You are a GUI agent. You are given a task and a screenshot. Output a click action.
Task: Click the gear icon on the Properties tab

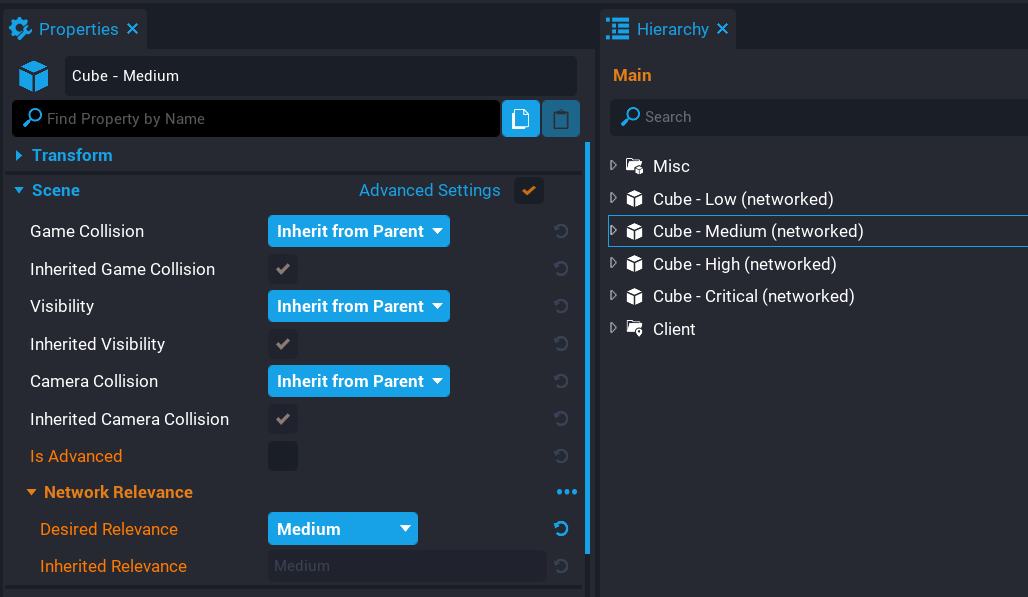[x=19, y=28]
